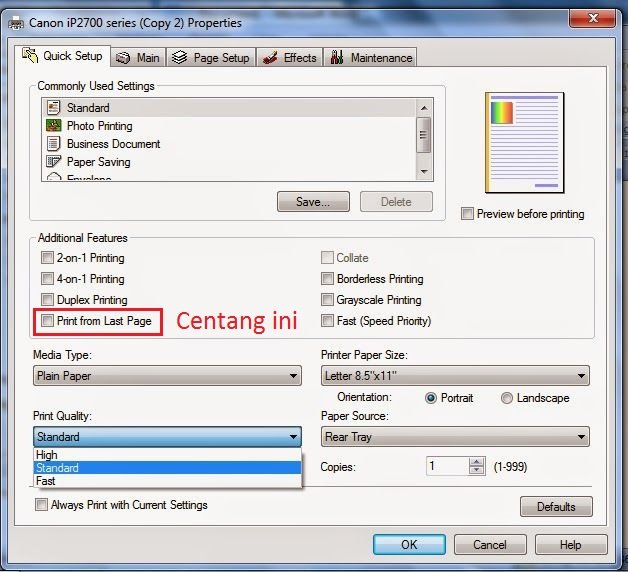Increase Copies with the up arrow
Image resolution: width=628 pixels, height=572 pixels.
coord(477,462)
